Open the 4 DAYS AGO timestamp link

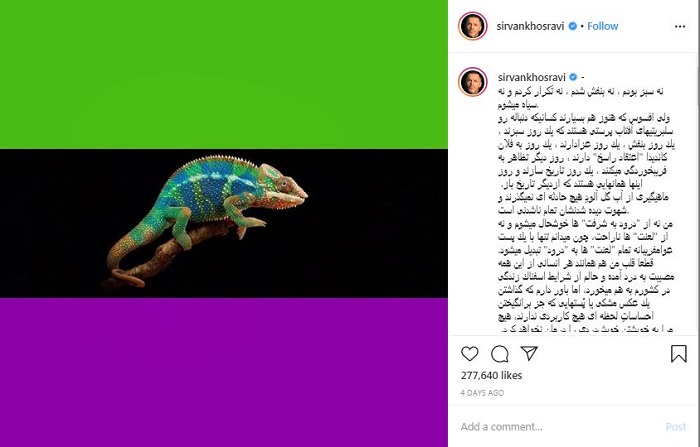coord(482,393)
